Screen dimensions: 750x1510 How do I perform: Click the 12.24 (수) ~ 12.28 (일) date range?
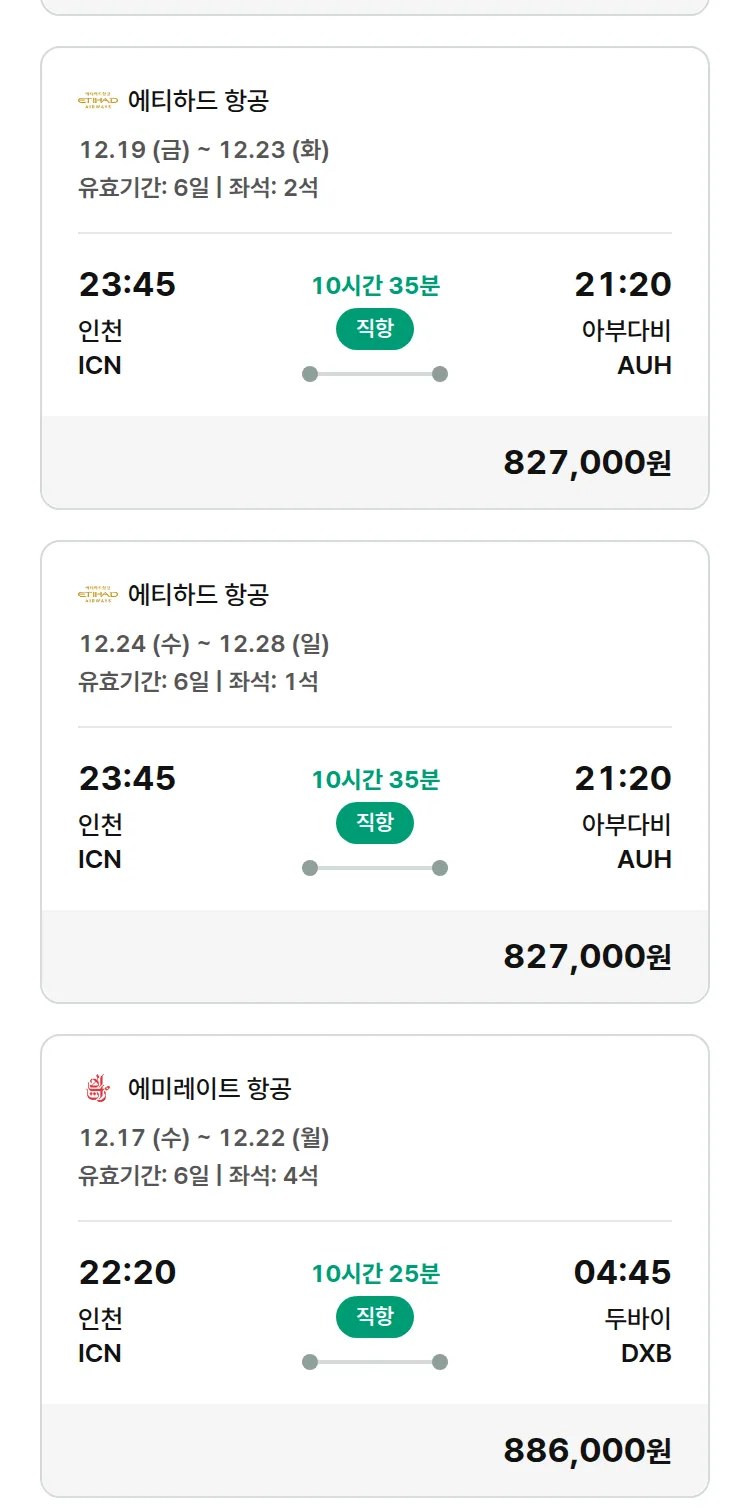[x=204, y=644]
